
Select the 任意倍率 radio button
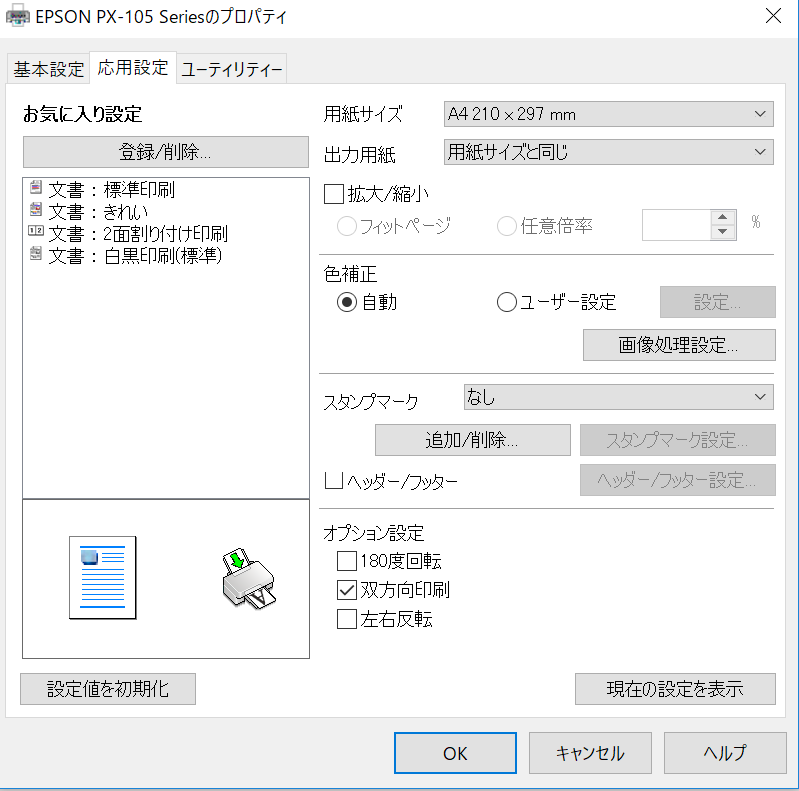[507, 226]
